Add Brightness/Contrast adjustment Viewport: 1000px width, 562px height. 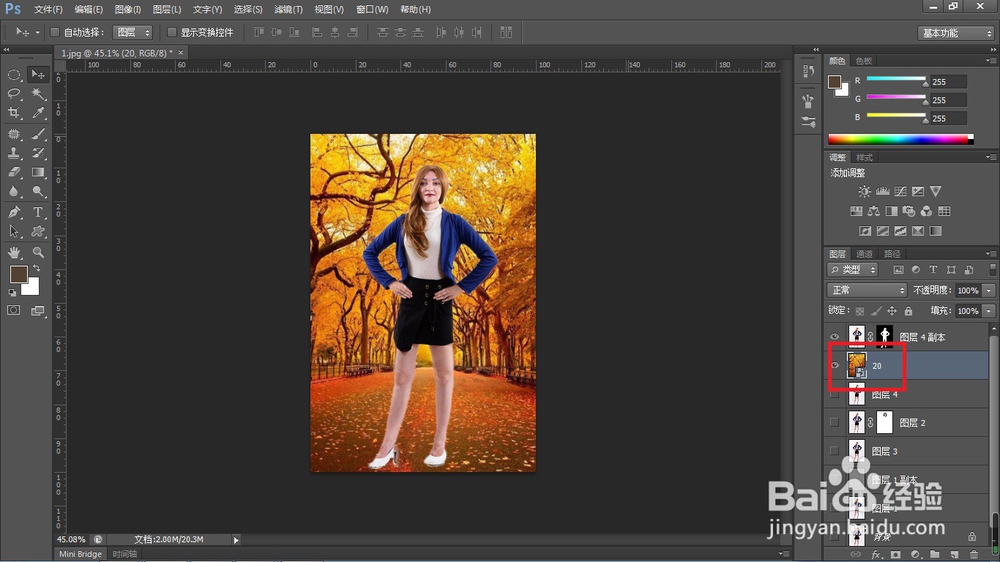coord(864,191)
